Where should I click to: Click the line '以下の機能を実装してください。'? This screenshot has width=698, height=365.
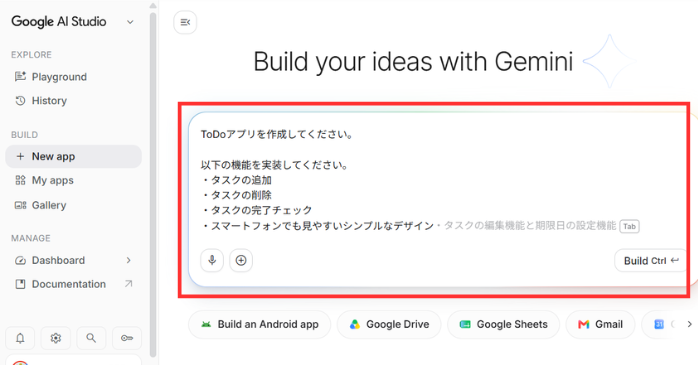click(274, 165)
